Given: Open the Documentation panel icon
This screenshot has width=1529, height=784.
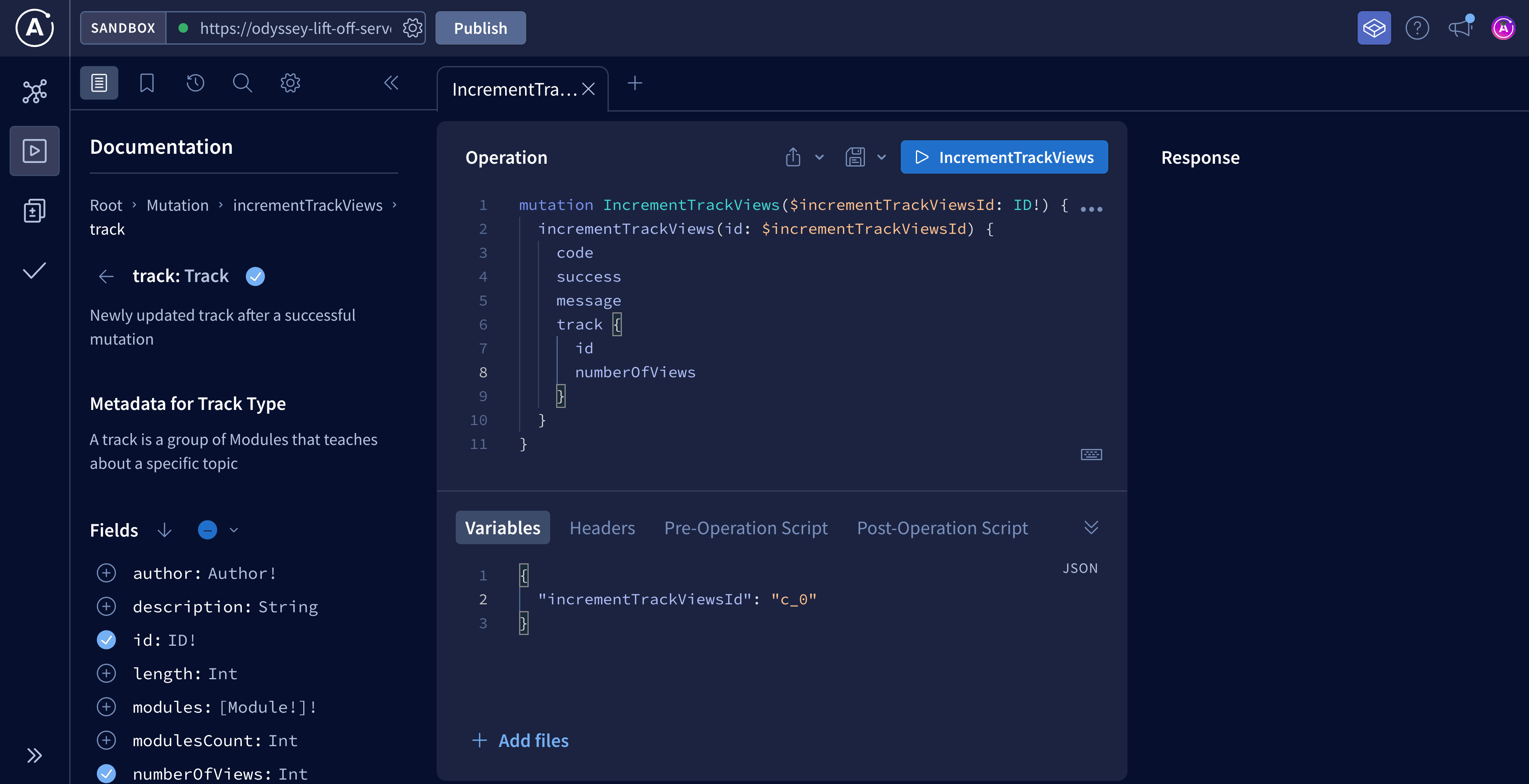Looking at the screenshot, I should (98, 82).
